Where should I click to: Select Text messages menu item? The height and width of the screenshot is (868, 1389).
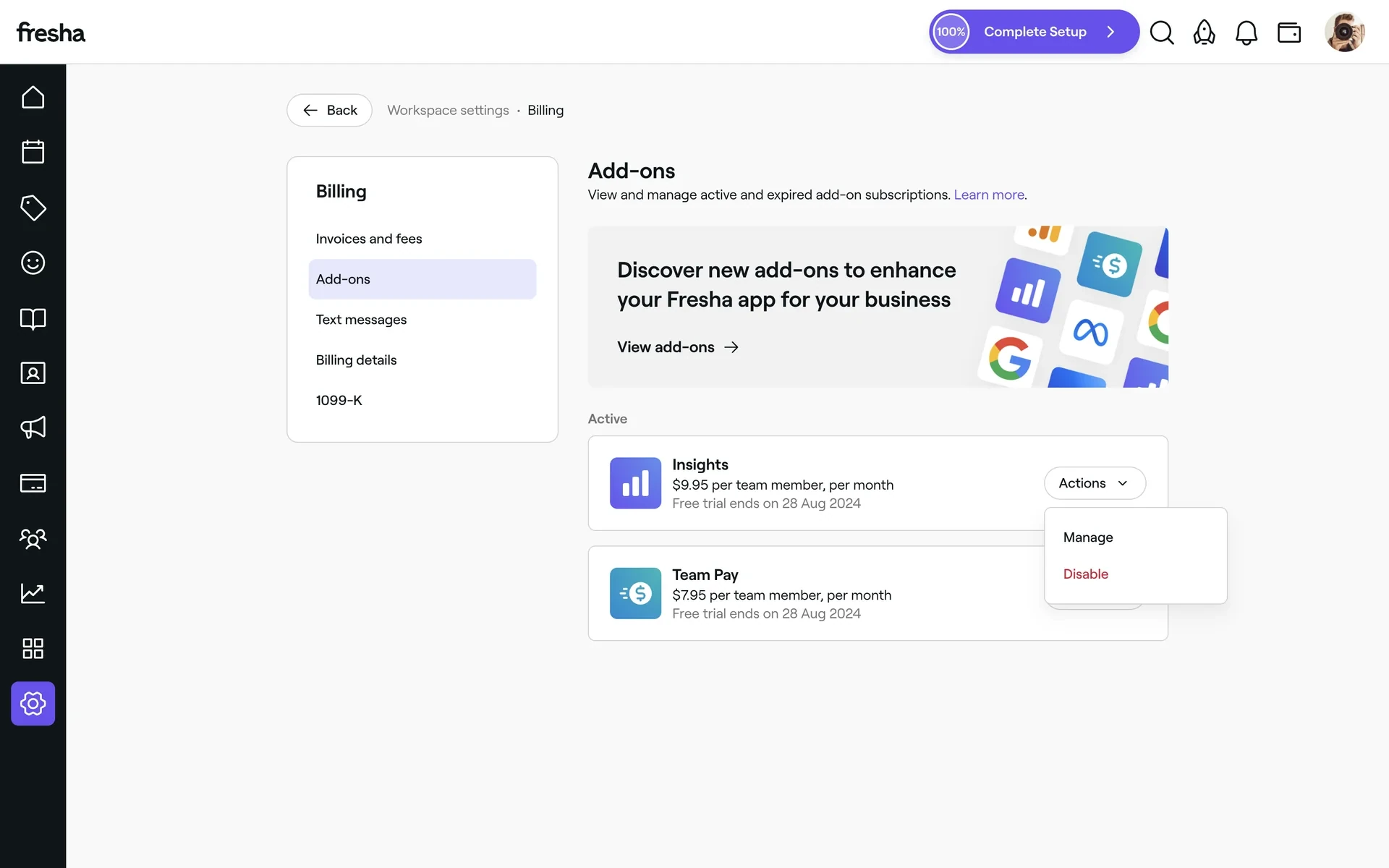[x=422, y=320]
